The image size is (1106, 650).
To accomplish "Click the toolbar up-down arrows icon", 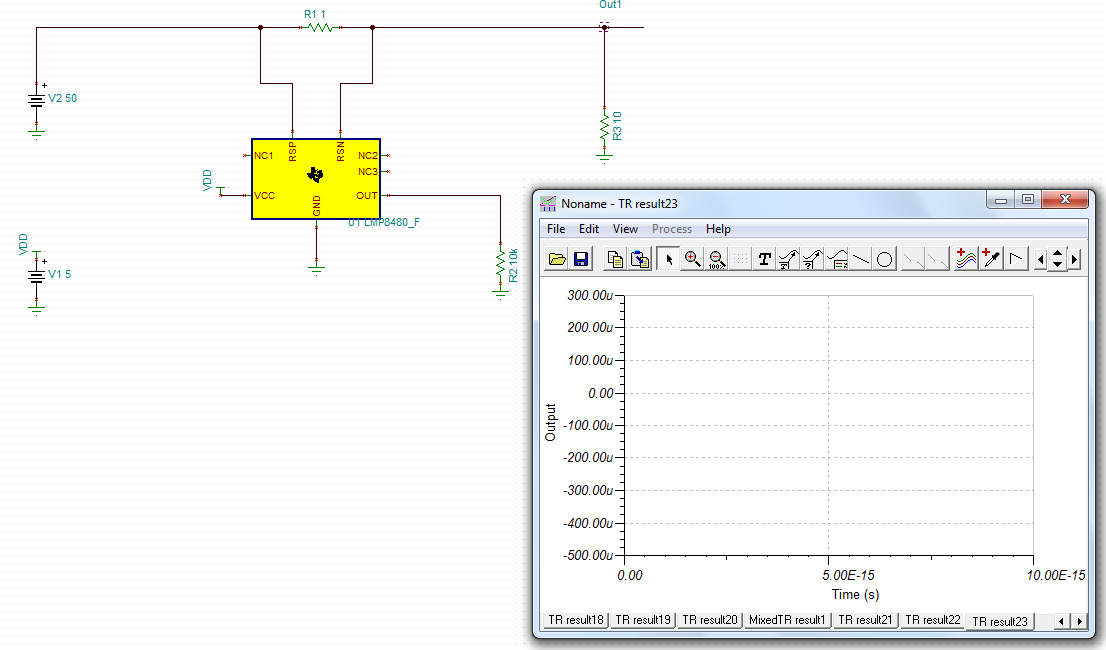I will pos(1057,259).
